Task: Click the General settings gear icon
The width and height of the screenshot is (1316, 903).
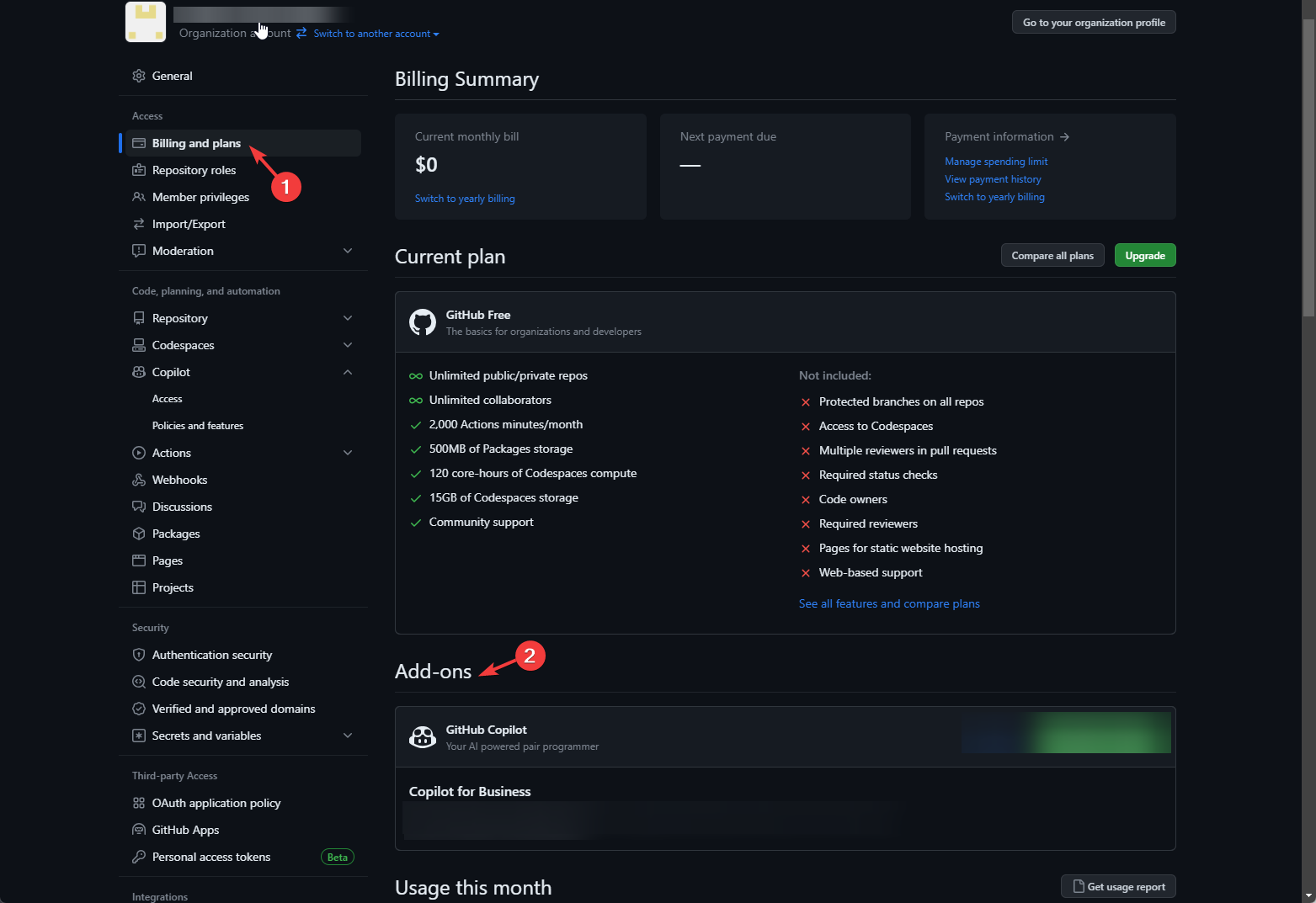Action: coord(139,76)
